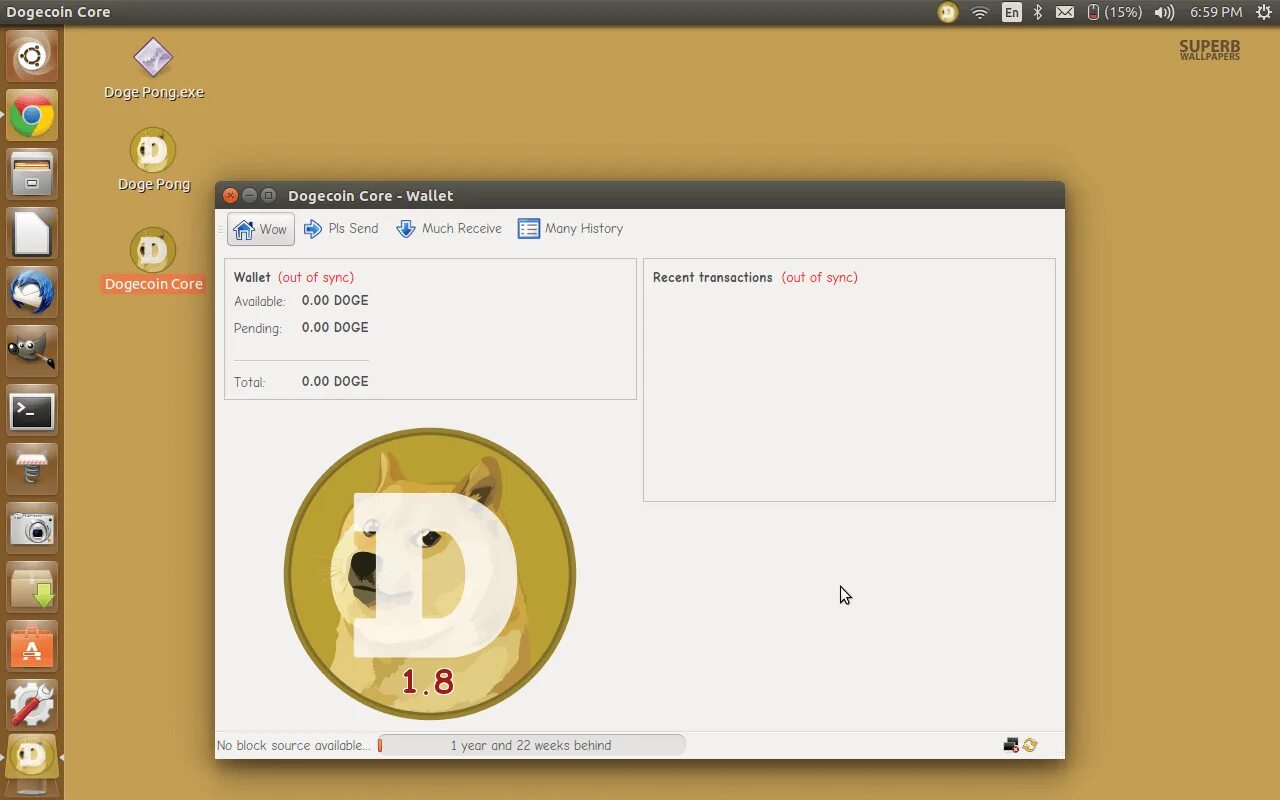Image resolution: width=1280 pixels, height=800 pixels.
Task: Open the Bluetooth indicator menu
Action: click(x=1038, y=12)
